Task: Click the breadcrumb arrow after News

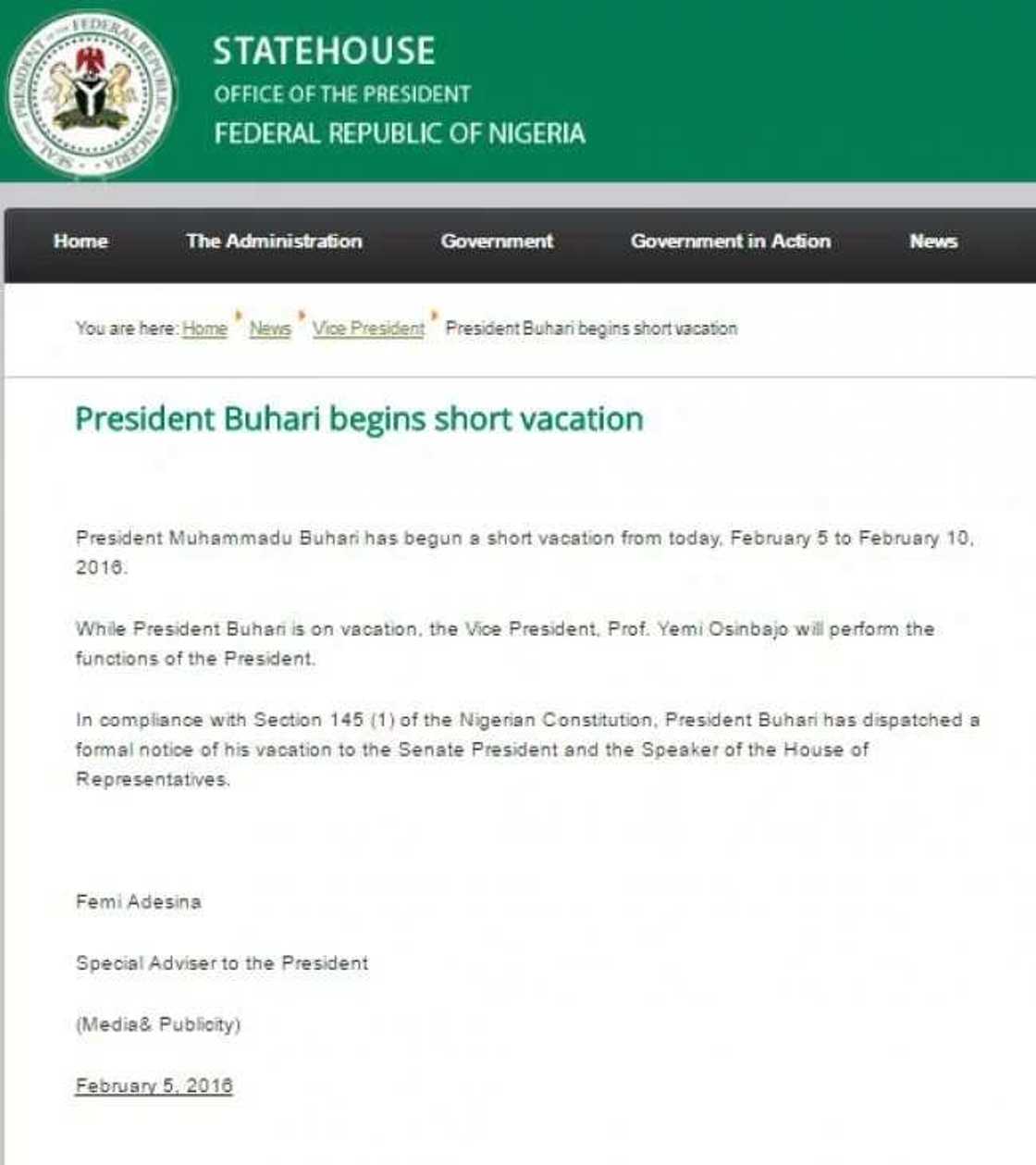Action: (x=301, y=322)
